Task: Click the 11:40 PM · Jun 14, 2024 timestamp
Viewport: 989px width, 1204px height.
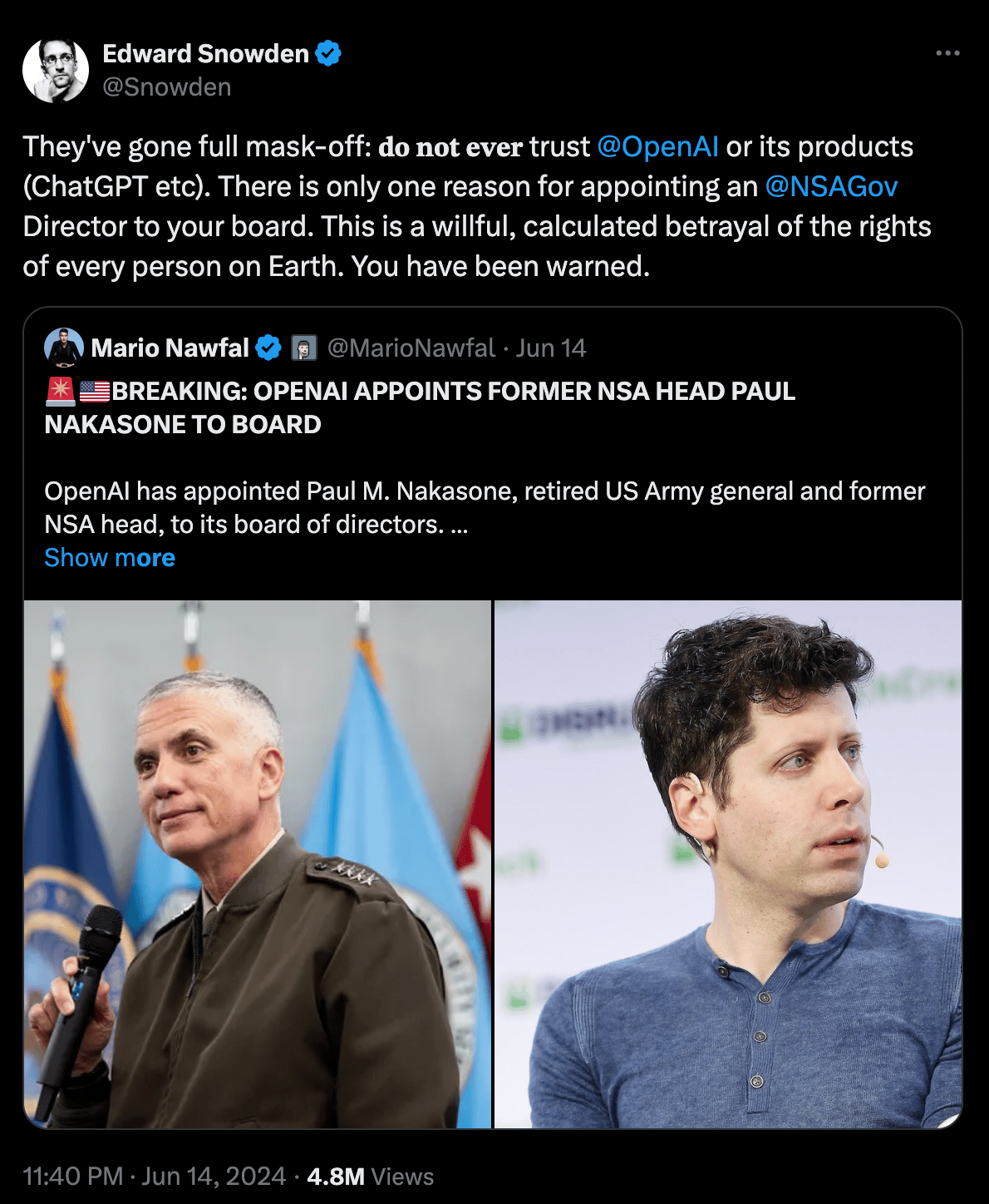Action: (x=155, y=1176)
